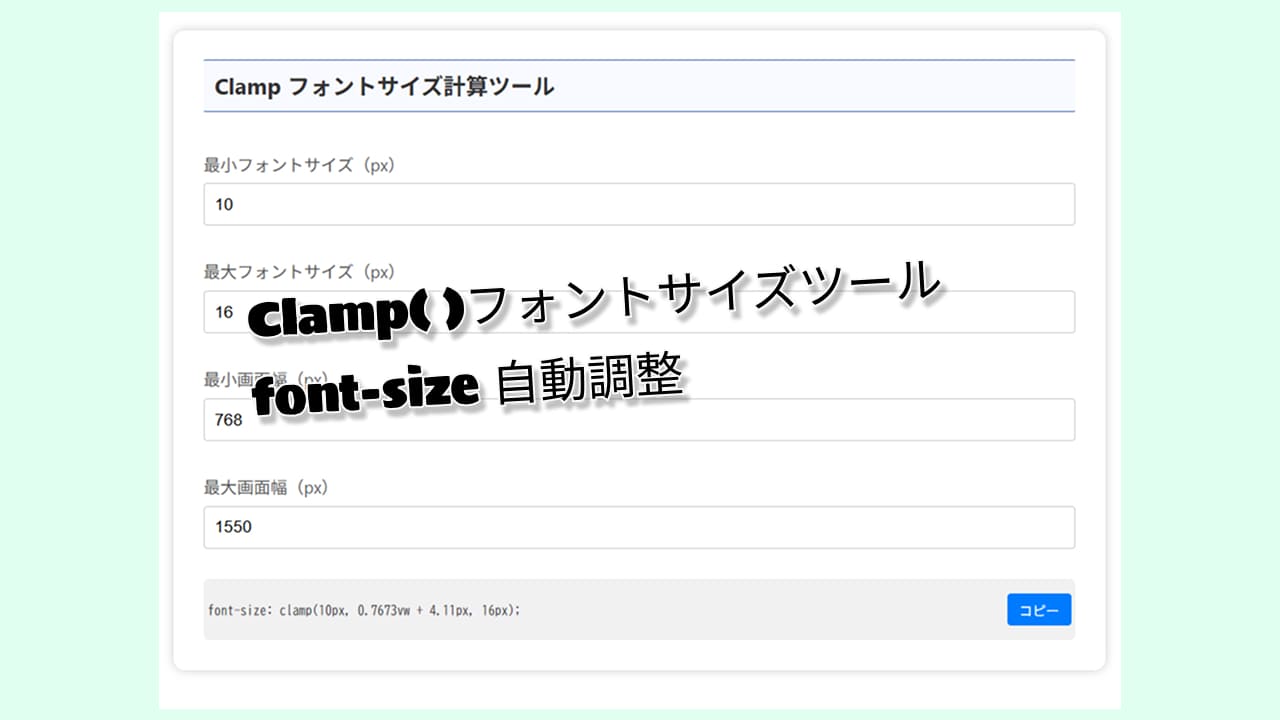The image size is (1280, 720).
Task: Click the generated font-size clamp code text
Action: [x=365, y=609]
